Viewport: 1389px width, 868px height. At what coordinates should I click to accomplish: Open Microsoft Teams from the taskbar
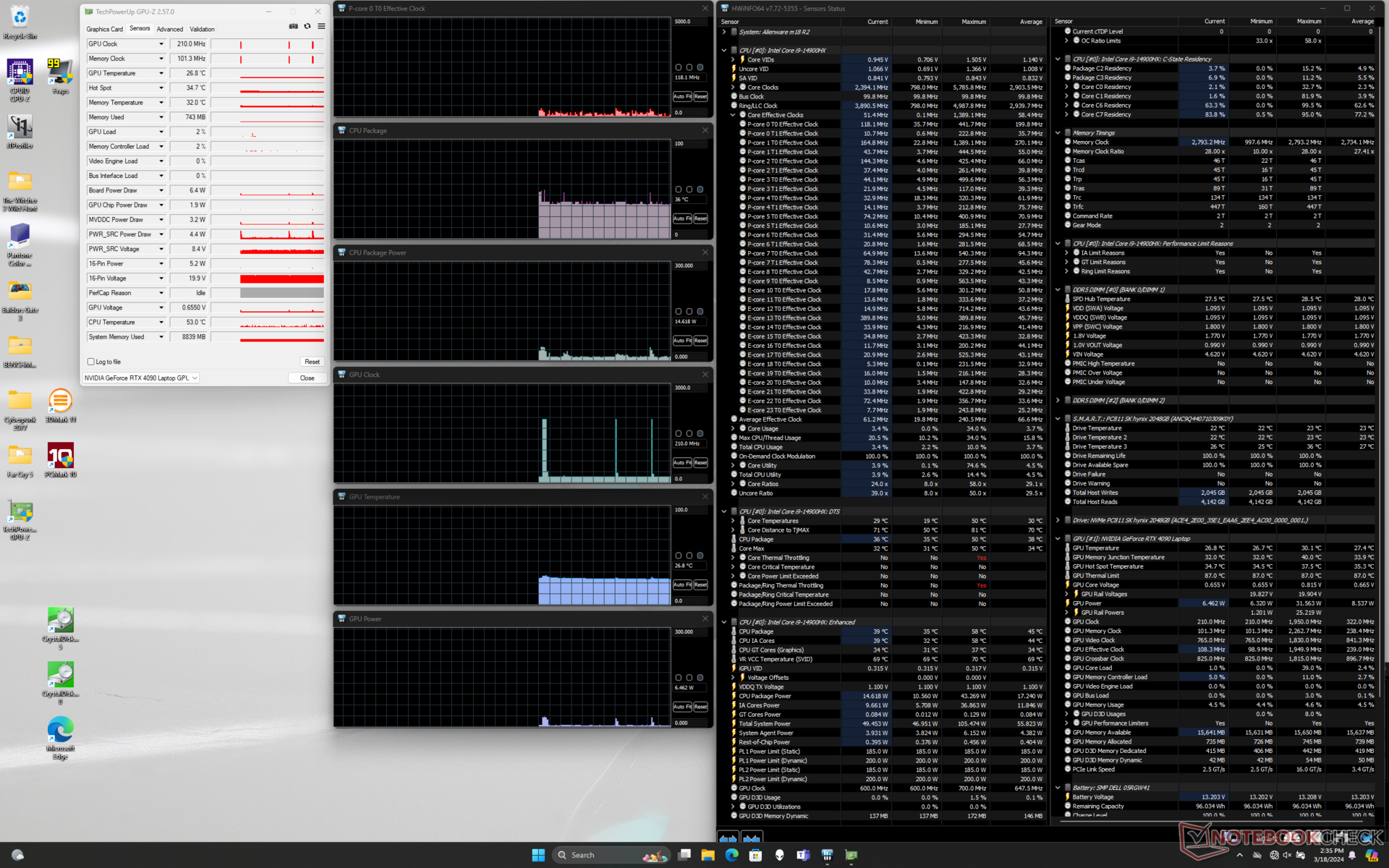point(803,855)
